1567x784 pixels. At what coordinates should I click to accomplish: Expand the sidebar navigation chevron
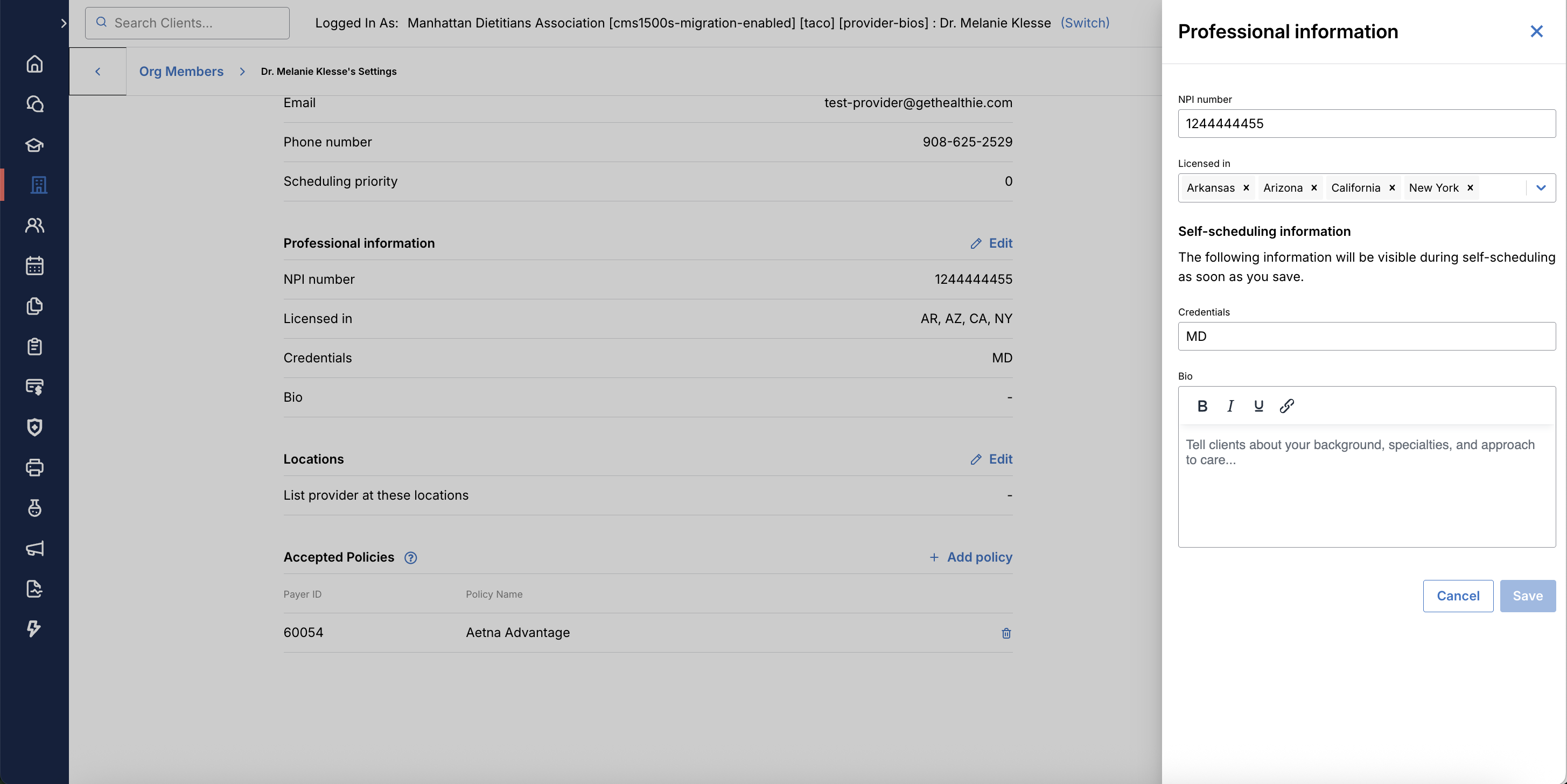[x=63, y=23]
